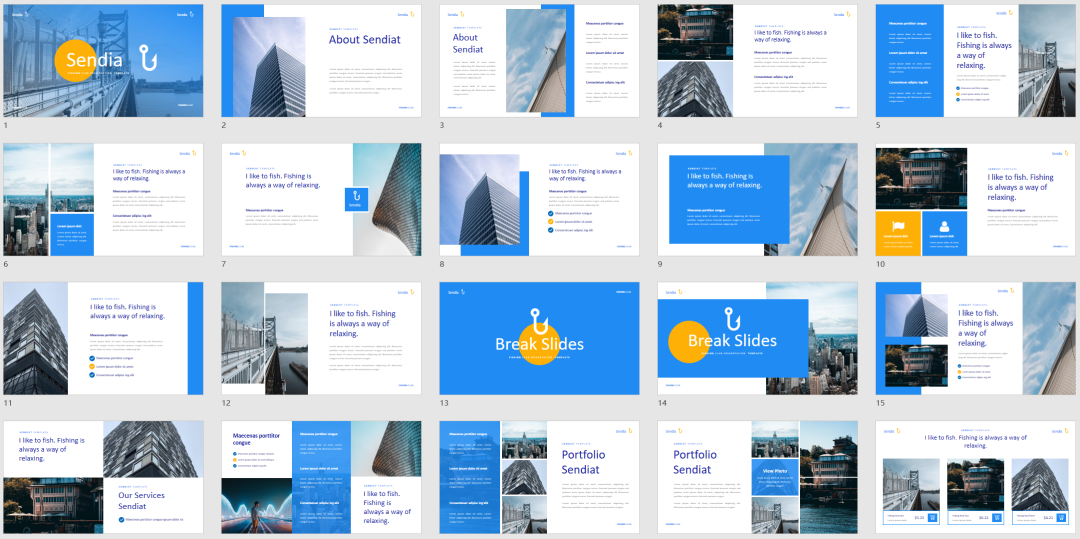Select slide 17 with the neon tunnel photo
This screenshot has width=1080, height=539.
[321, 477]
